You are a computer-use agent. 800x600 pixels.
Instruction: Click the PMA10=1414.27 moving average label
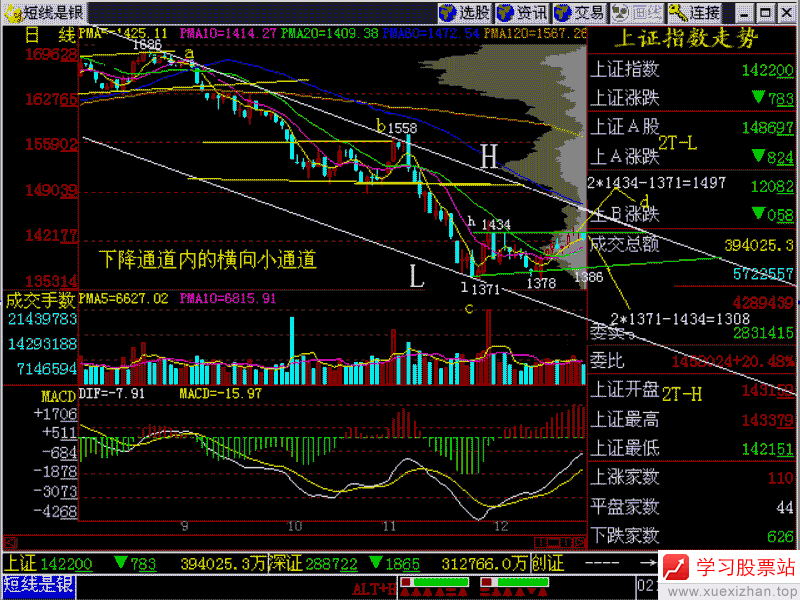tap(228, 34)
